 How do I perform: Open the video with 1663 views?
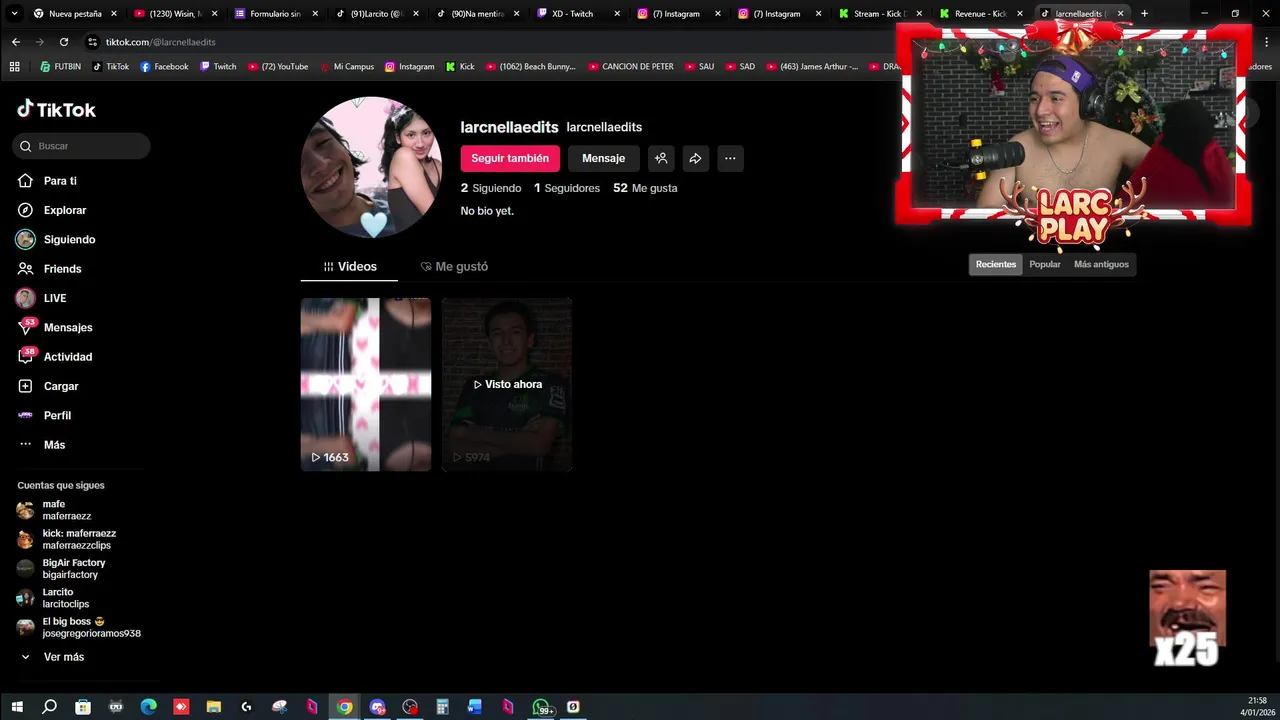click(x=366, y=384)
